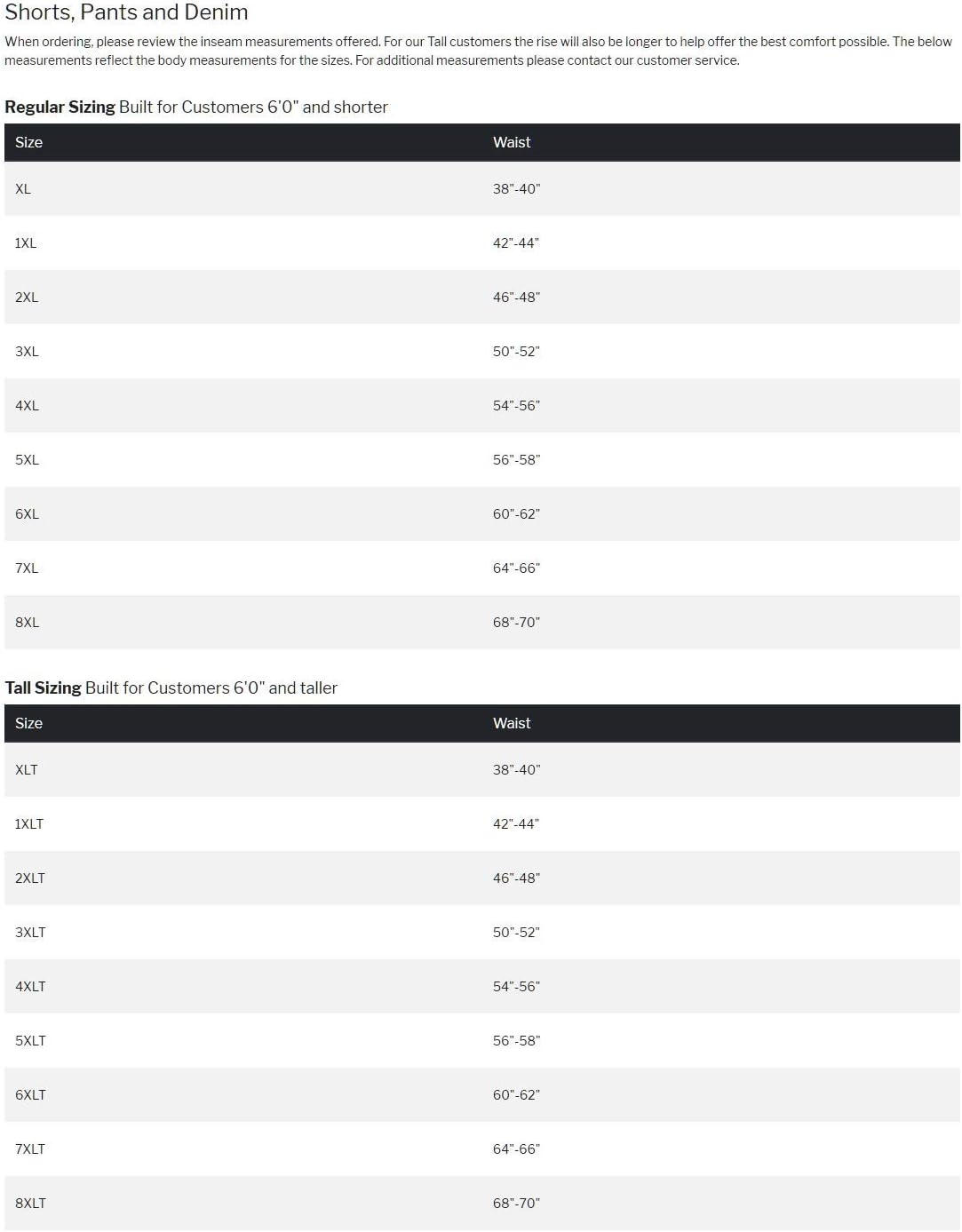962x1232 pixels.
Task: Click the Size header in Regular Sizing table
Action: click(28, 143)
